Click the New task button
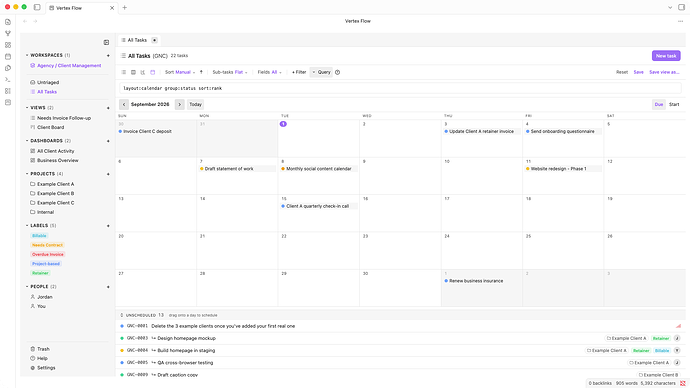Screen dimensions: 690x388 (x=666, y=56)
